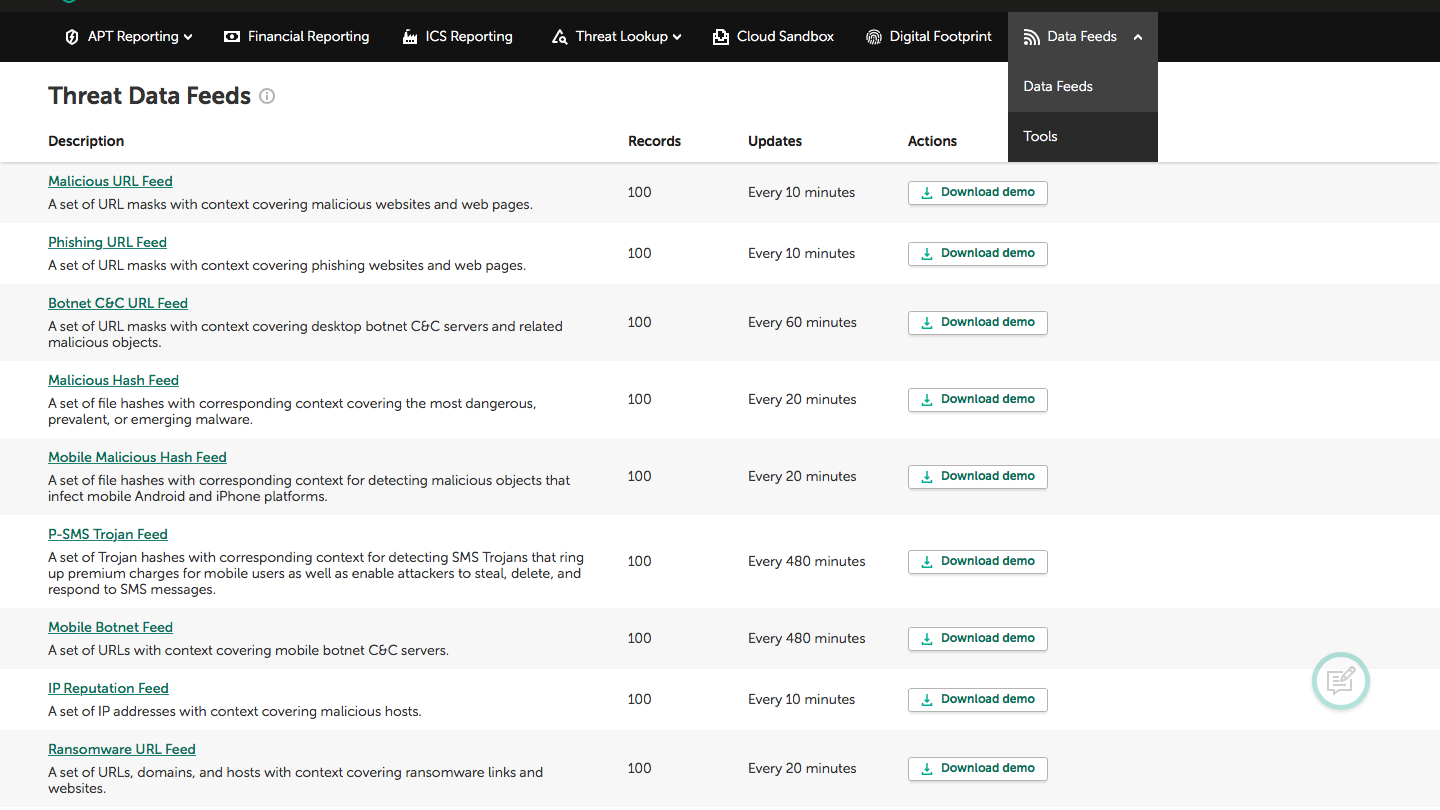Click the info icon beside Threat Data Feeds
Screen dimensions: 1440x810
pos(267,96)
